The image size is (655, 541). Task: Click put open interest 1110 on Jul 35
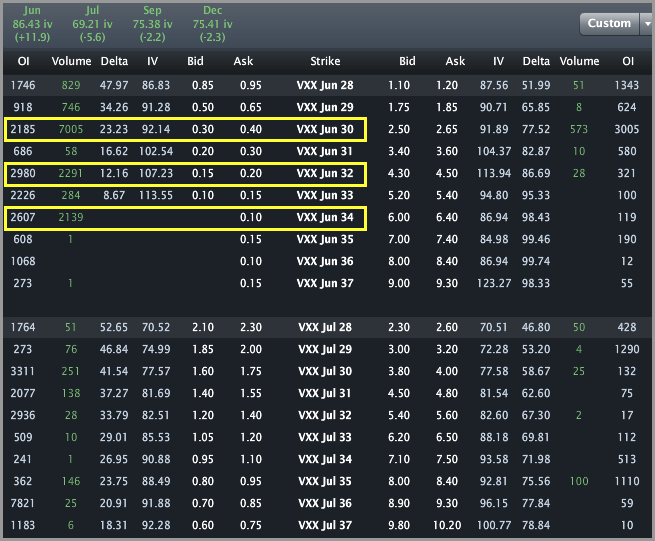click(627, 481)
